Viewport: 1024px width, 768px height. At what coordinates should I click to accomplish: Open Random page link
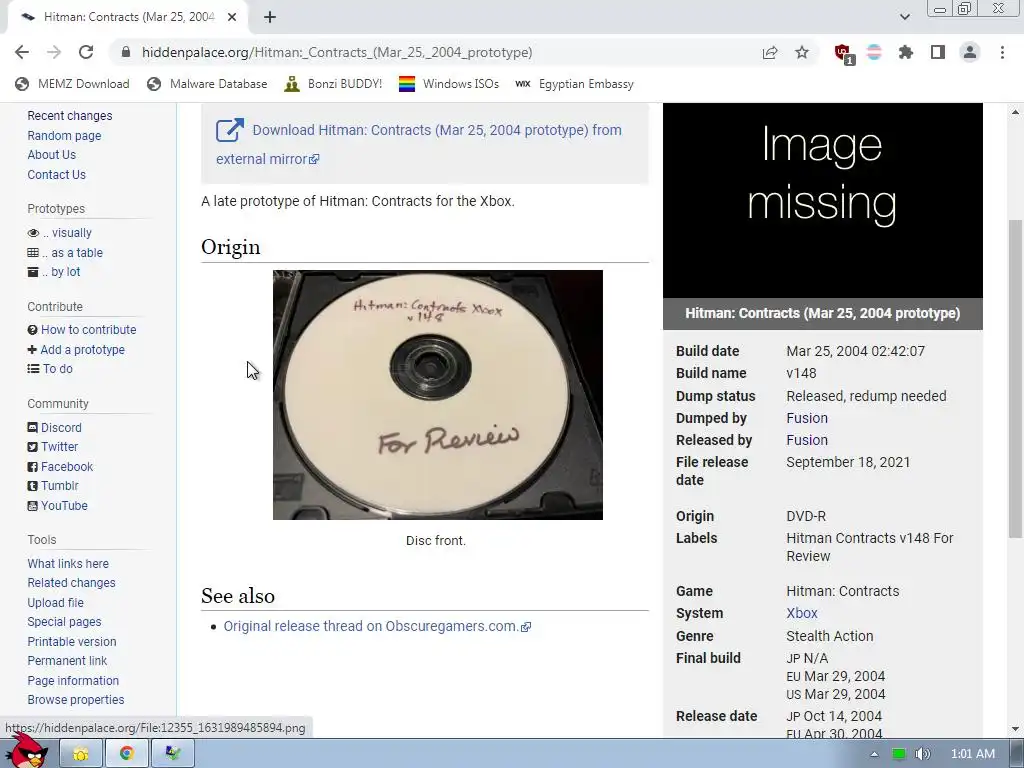(64, 136)
